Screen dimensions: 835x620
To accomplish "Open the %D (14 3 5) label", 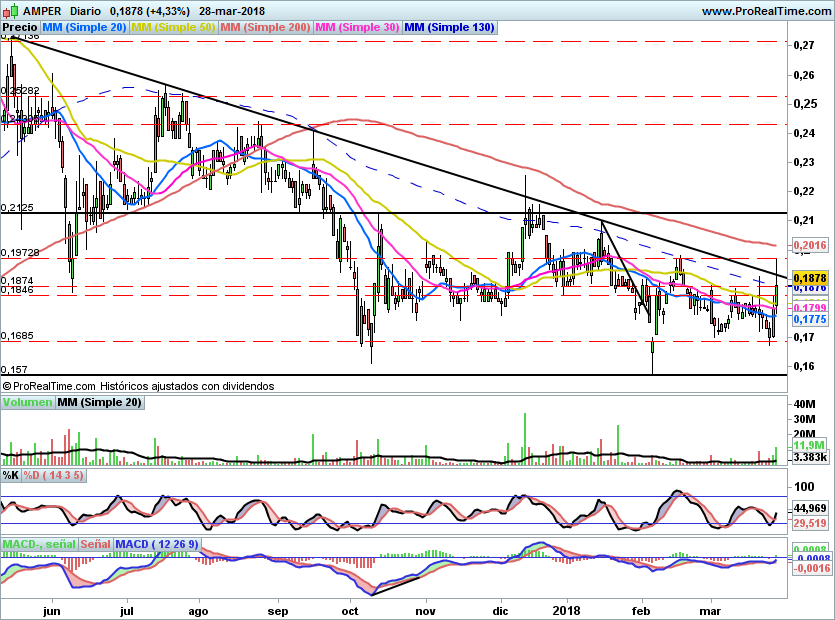I will [53, 475].
